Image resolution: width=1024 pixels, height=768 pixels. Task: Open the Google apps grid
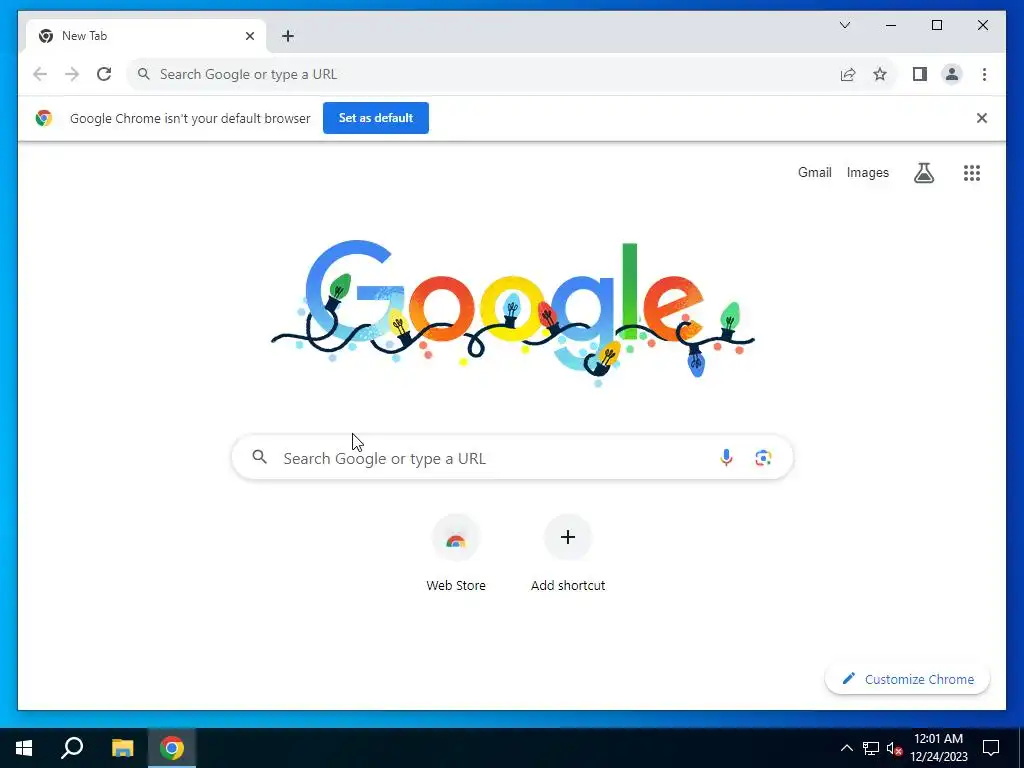pos(972,173)
